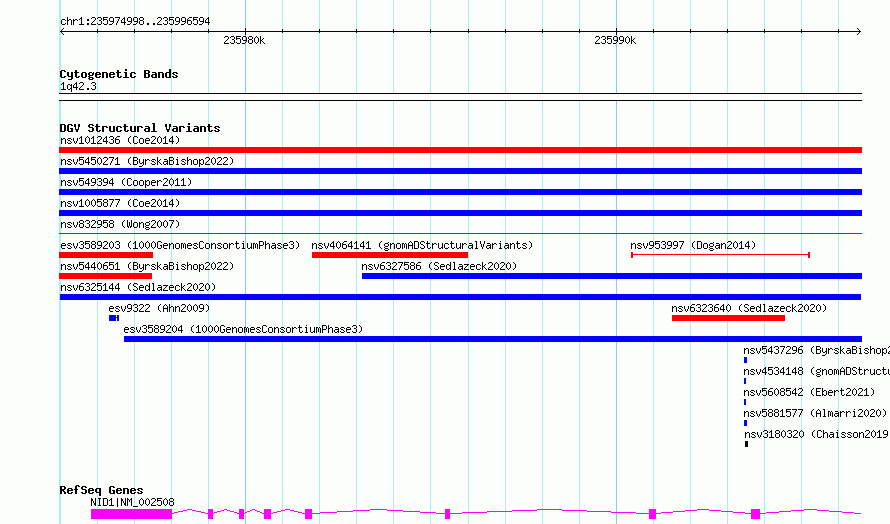This screenshot has height=524, width=890.
Task: Click the ruler's right arrowhead
Action: click(x=859, y=31)
